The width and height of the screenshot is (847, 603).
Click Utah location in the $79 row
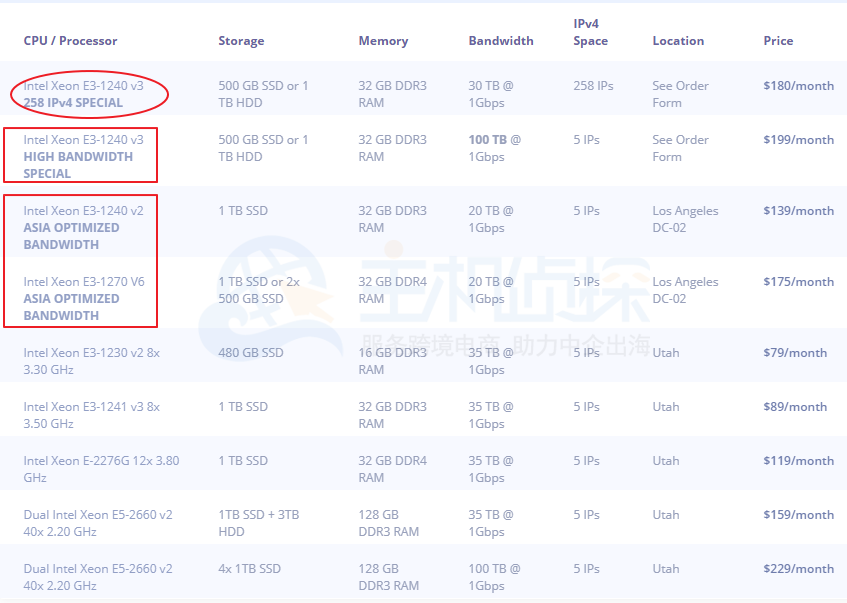tap(666, 353)
